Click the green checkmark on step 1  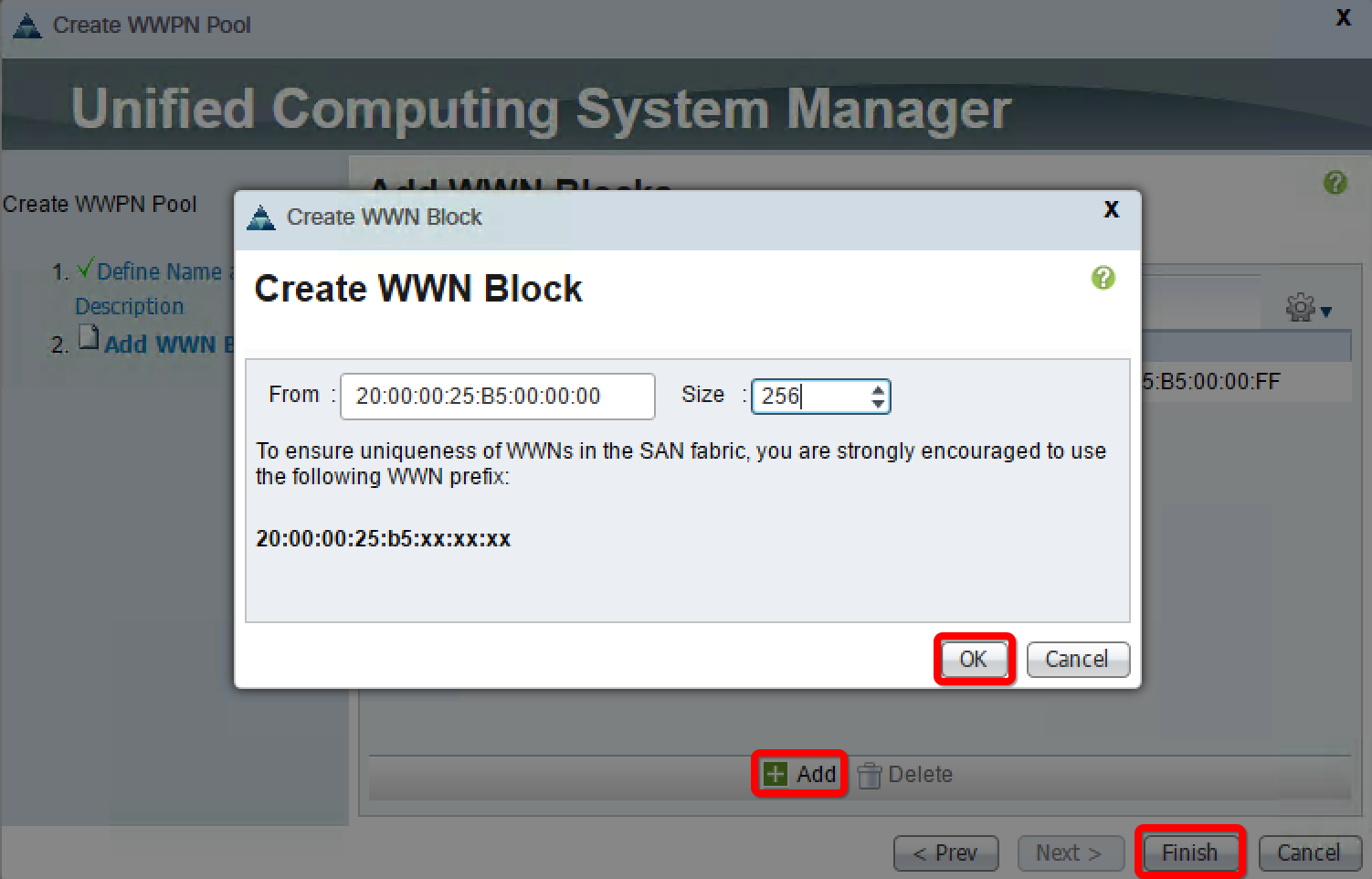85,269
